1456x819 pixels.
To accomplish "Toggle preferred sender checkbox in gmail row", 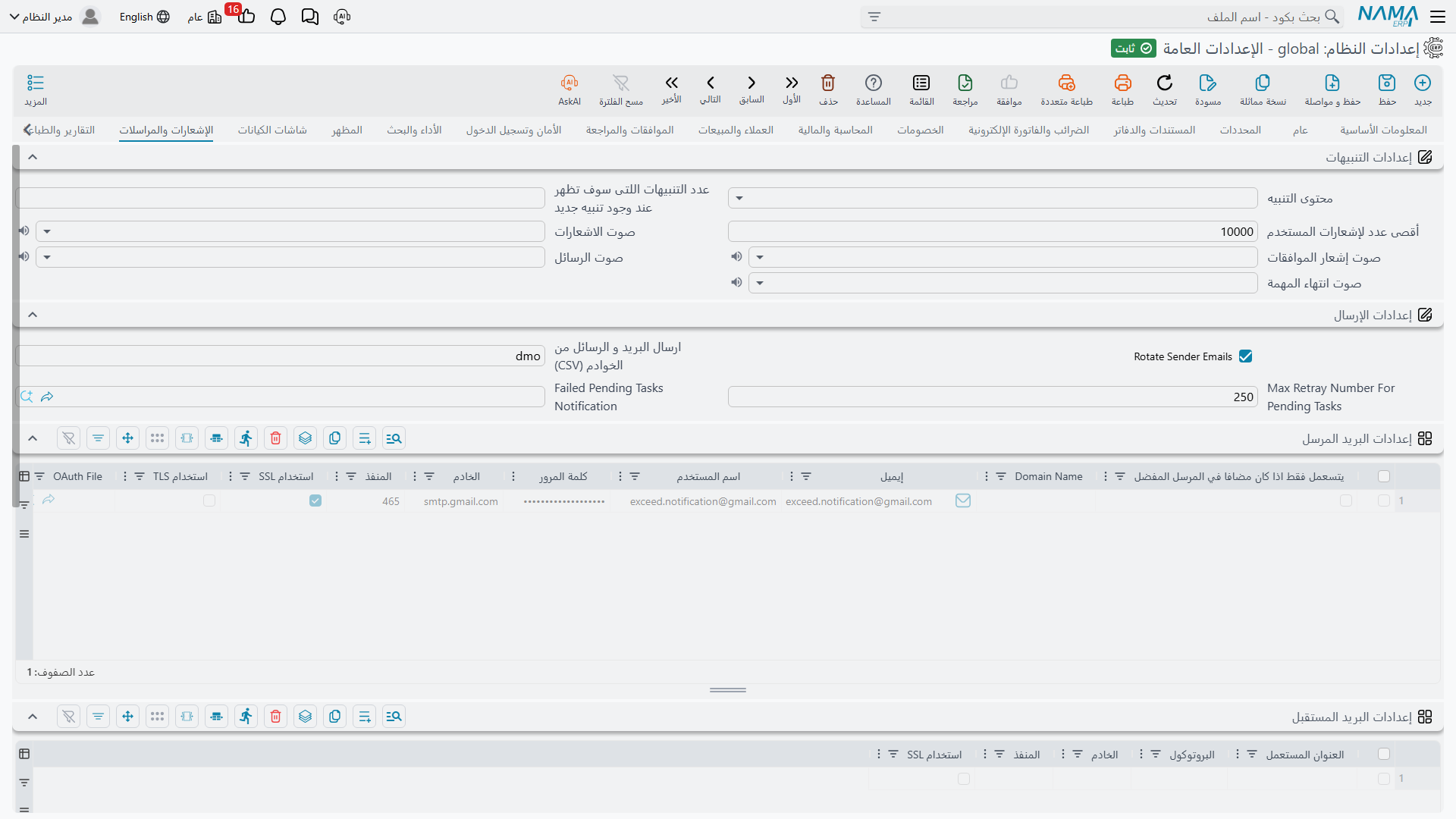I will (x=1346, y=500).
